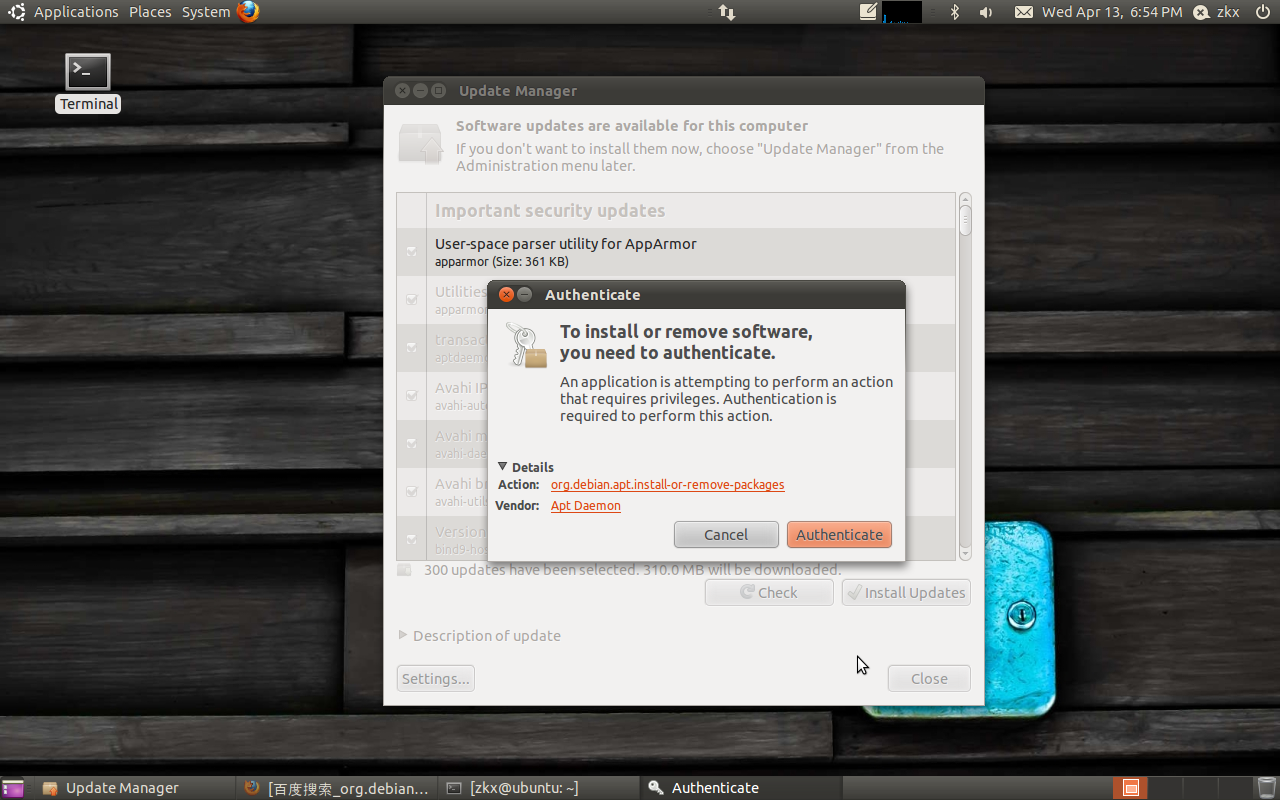Screen dimensions: 1280x800
Task: Click the update list scrollbar handle
Action: tap(965, 220)
